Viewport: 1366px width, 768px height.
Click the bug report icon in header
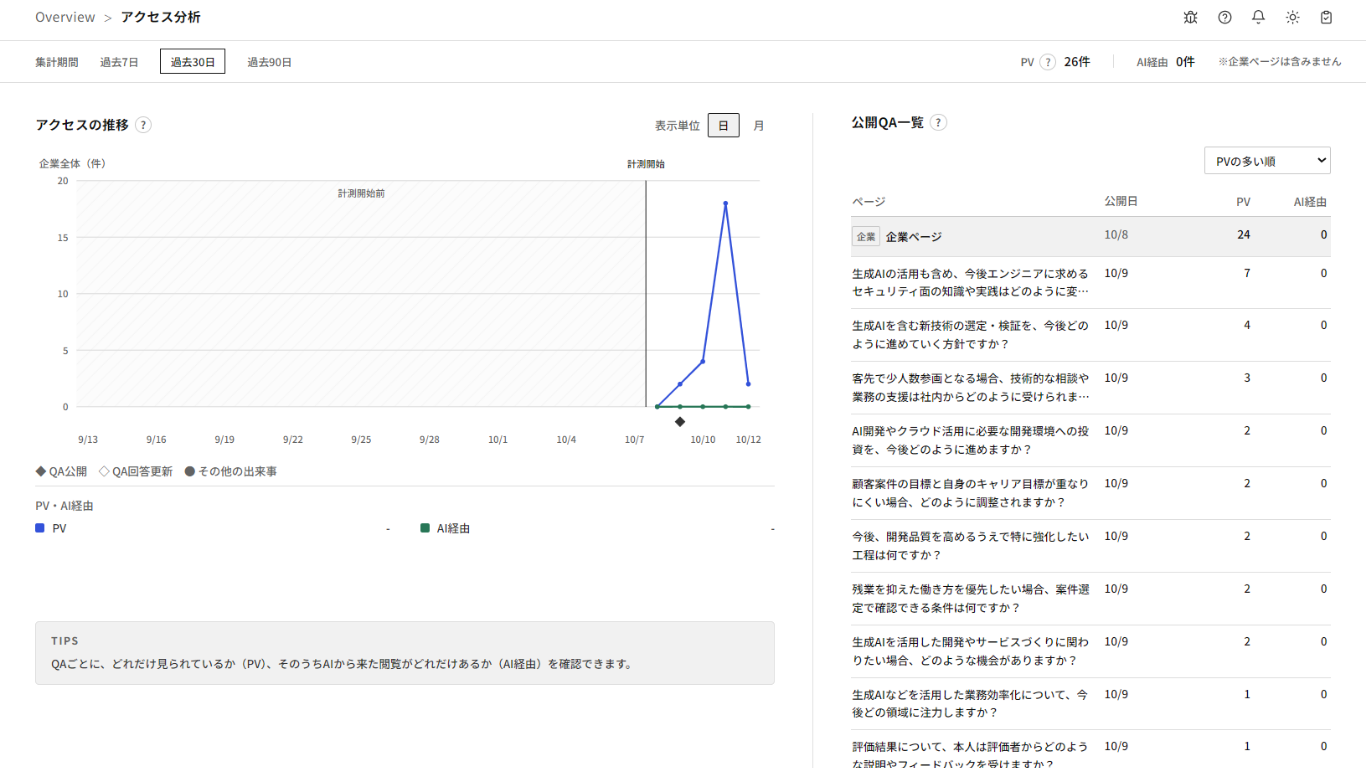coord(1190,17)
